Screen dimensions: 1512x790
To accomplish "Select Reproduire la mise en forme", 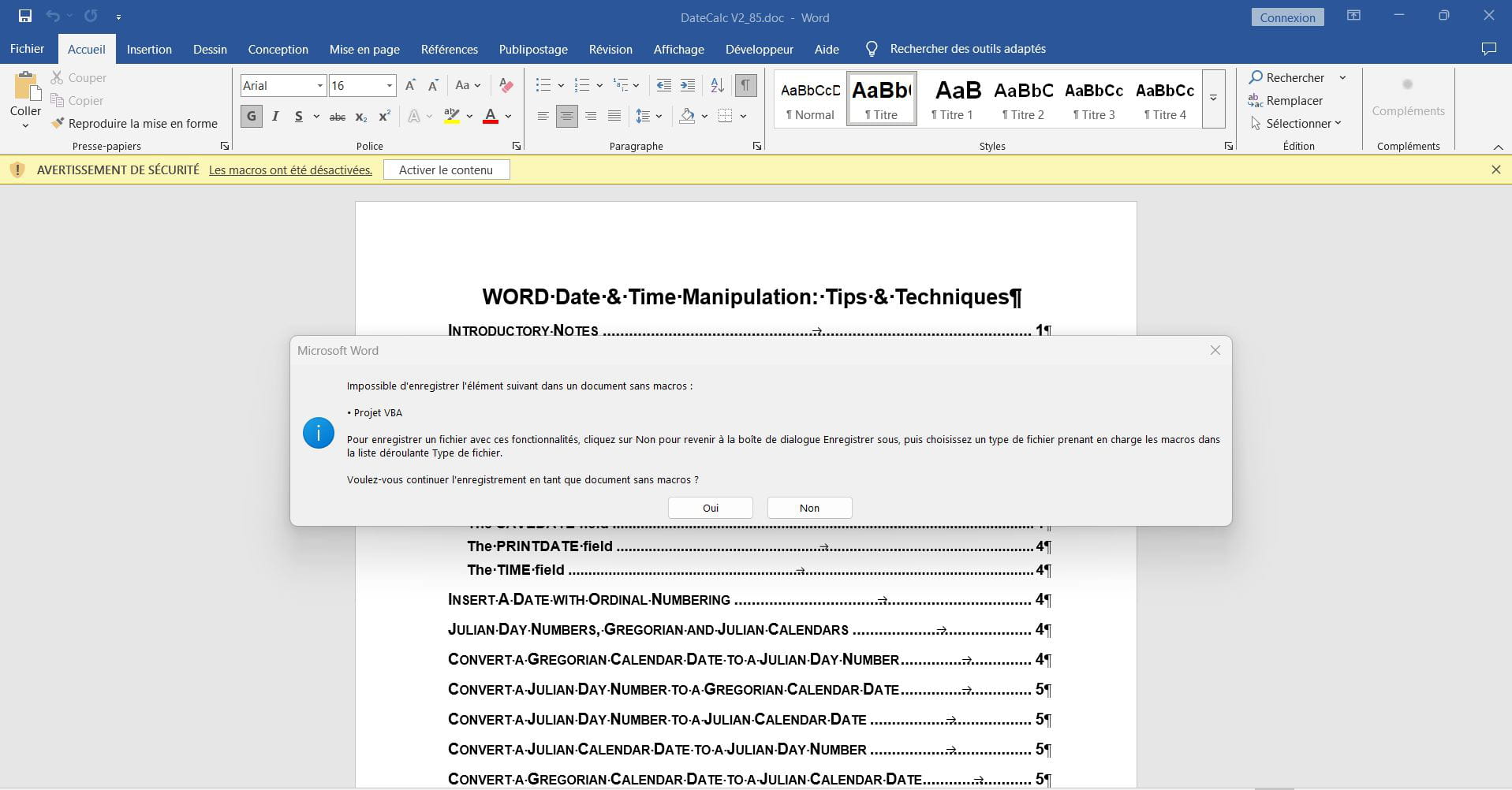I will pyautogui.click(x=134, y=123).
